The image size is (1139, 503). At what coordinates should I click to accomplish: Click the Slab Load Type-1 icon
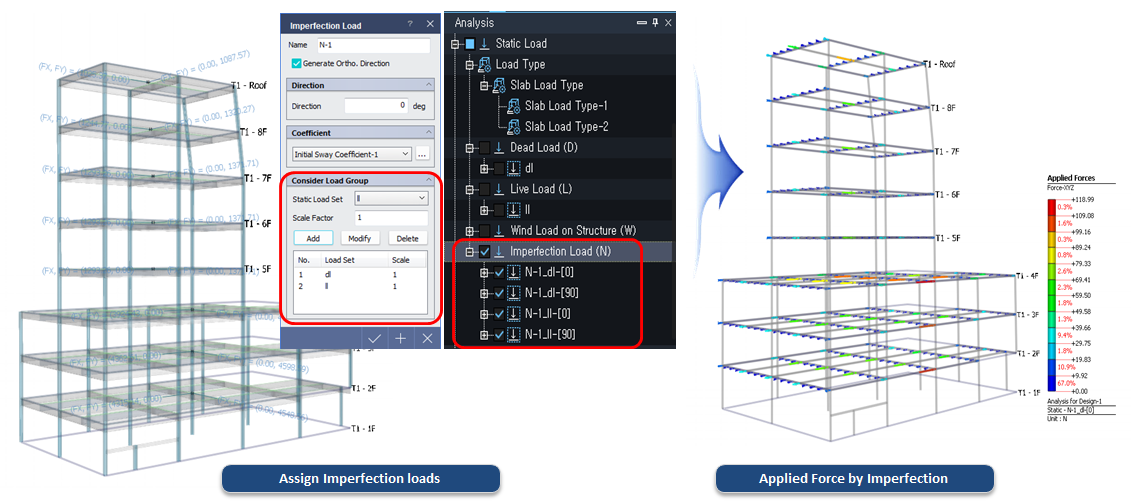click(x=514, y=106)
